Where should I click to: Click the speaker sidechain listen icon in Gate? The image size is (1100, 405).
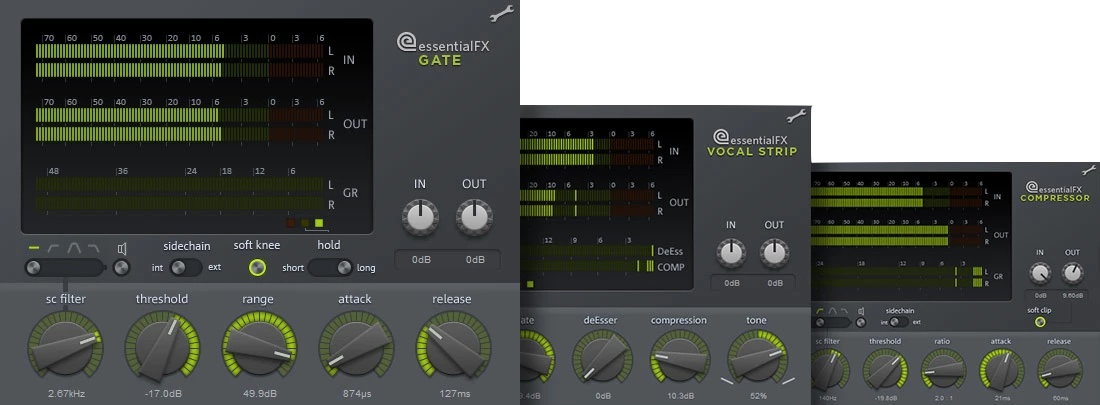(x=122, y=248)
